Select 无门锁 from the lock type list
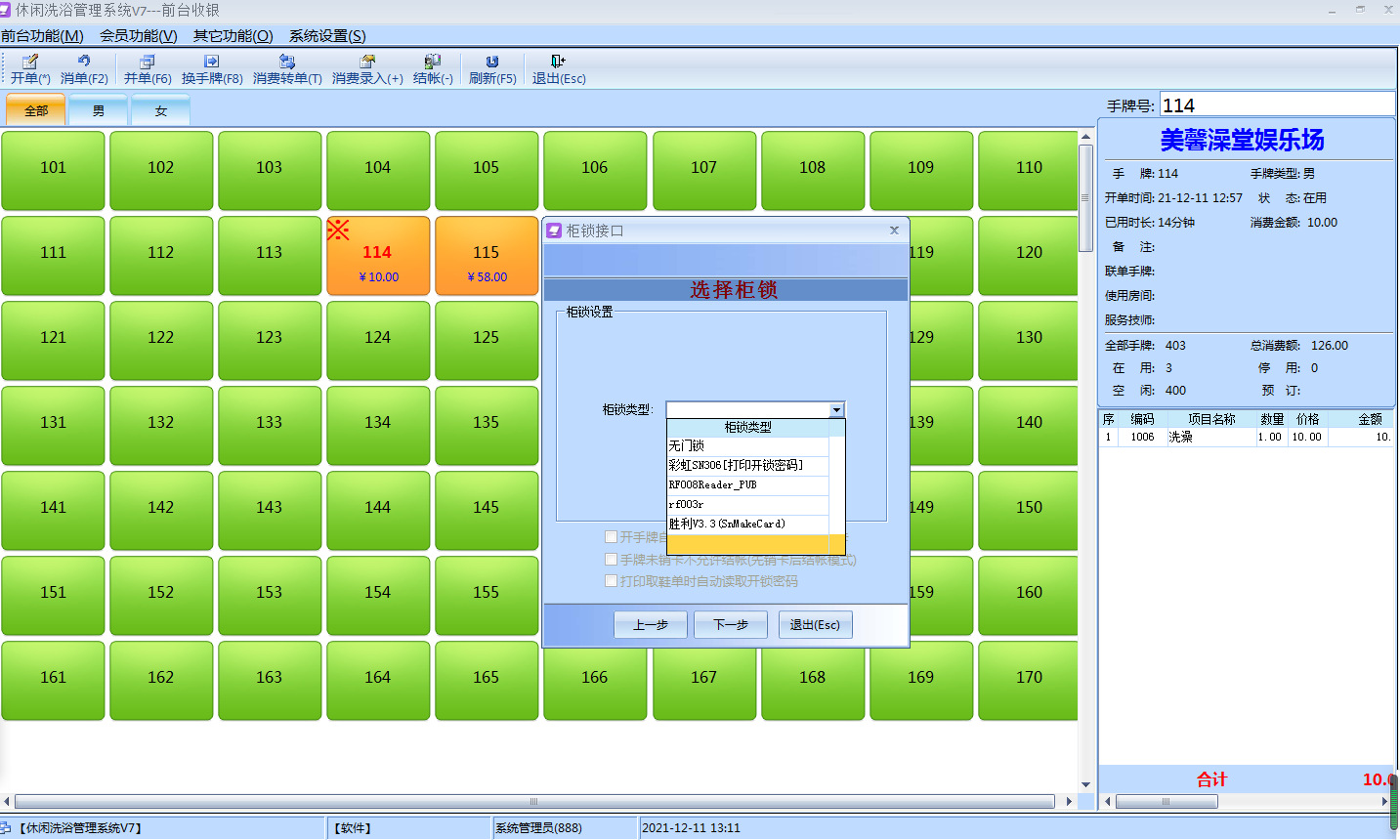The height and width of the screenshot is (840, 1400). pyautogui.click(x=748, y=446)
